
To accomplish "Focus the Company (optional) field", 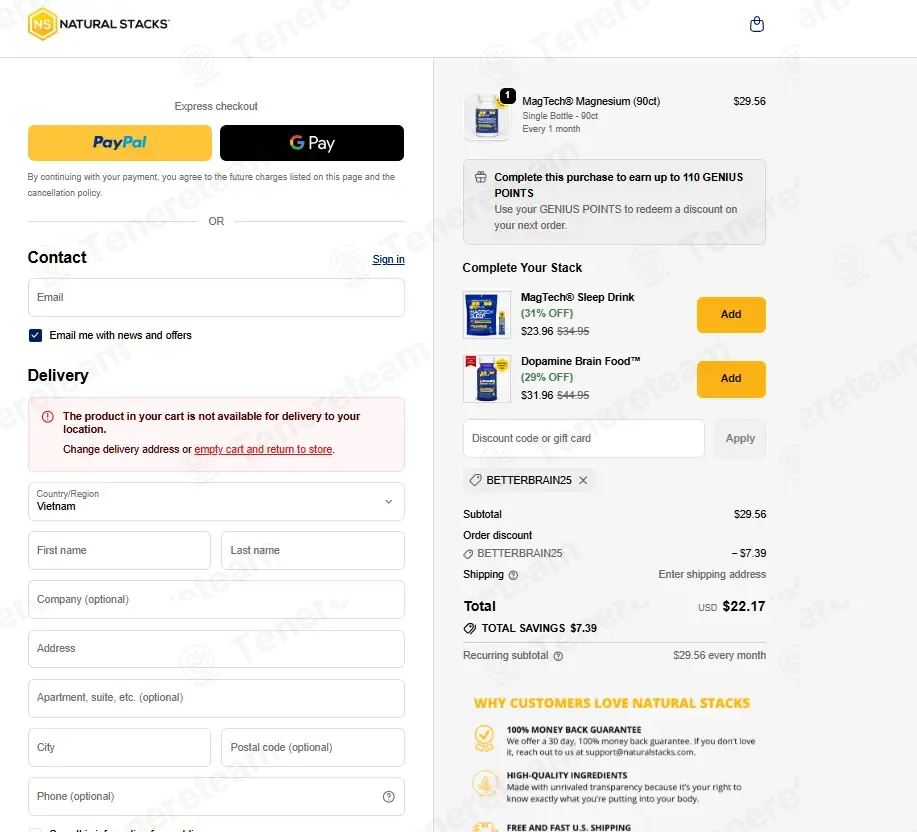I will (x=216, y=599).
